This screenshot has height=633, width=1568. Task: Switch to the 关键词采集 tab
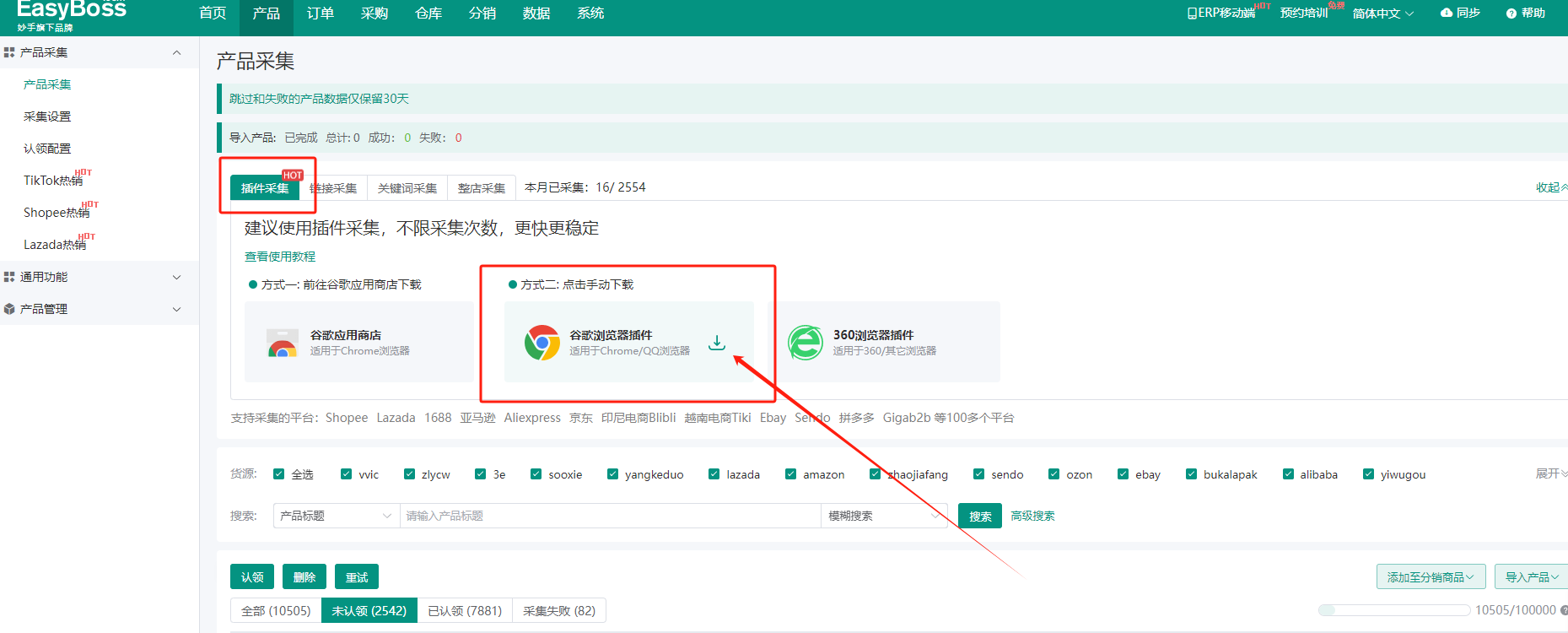coord(407,188)
